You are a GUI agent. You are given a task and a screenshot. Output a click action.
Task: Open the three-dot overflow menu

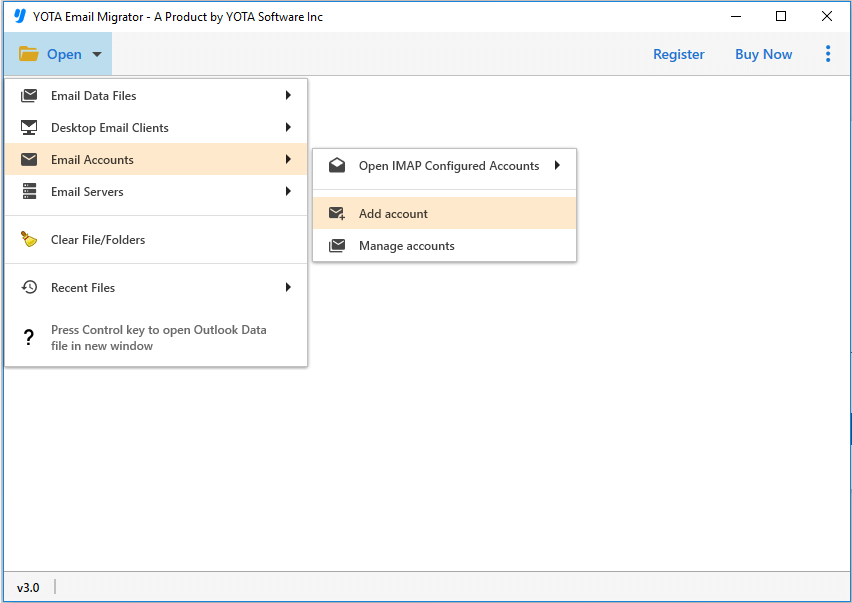pos(828,54)
